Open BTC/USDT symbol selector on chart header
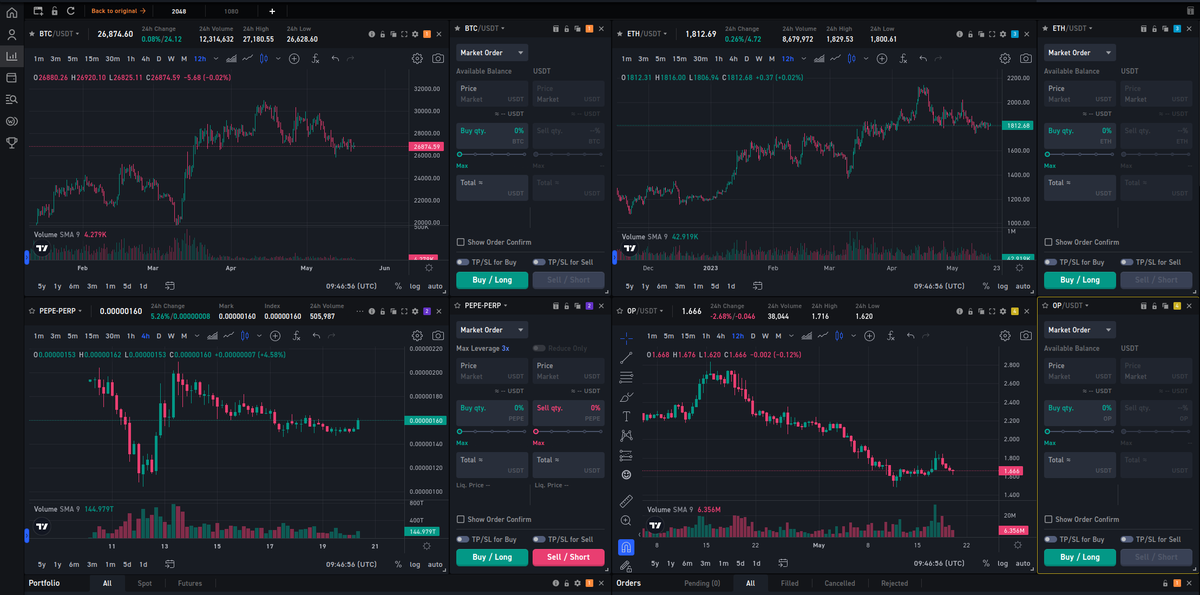 coord(62,34)
